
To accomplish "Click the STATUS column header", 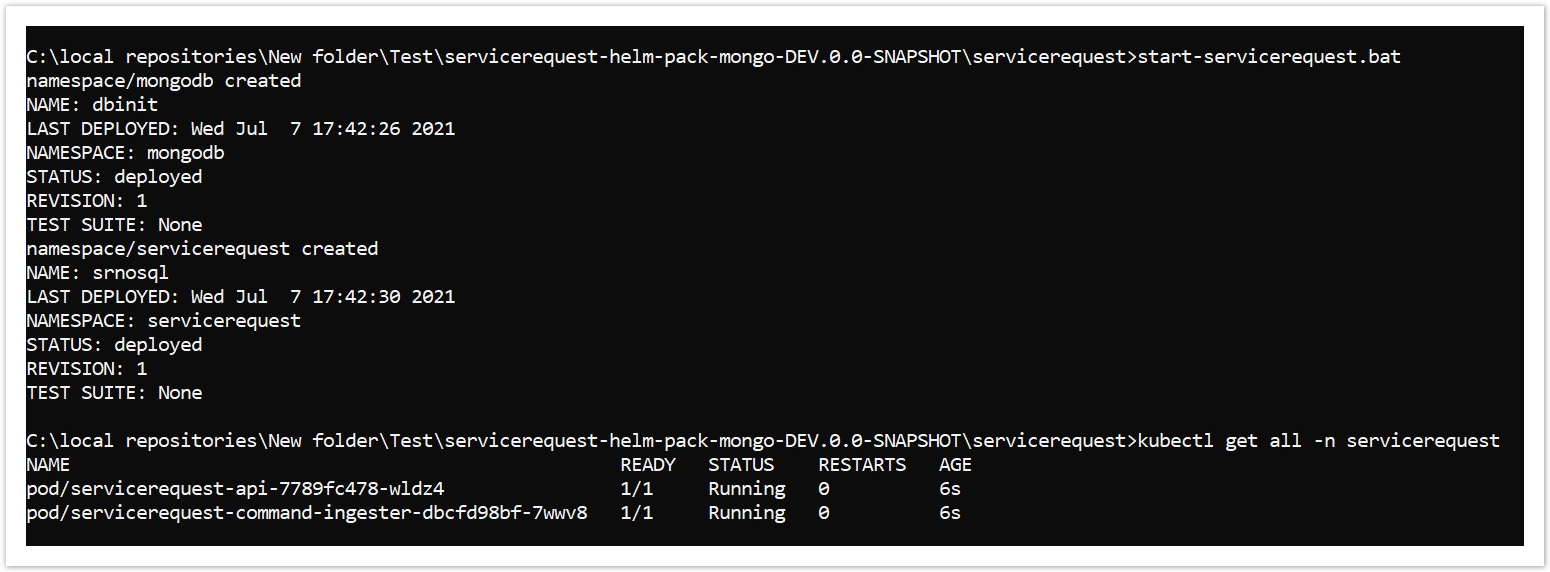I will (741, 465).
